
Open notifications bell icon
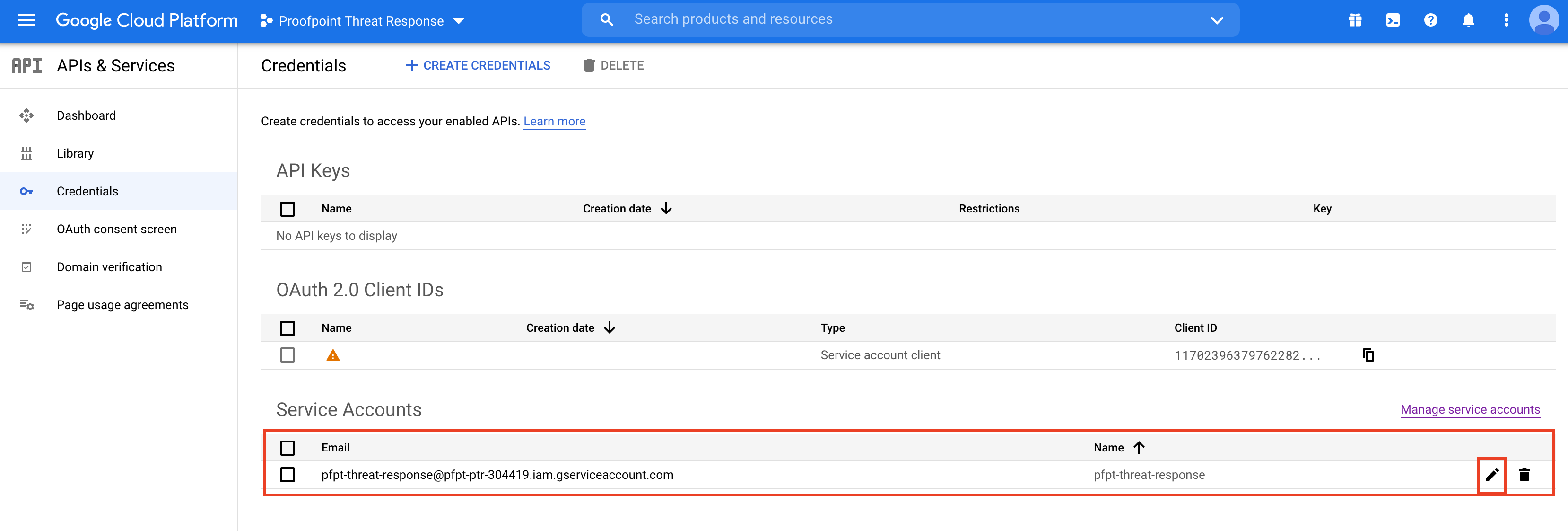(1468, 20)
